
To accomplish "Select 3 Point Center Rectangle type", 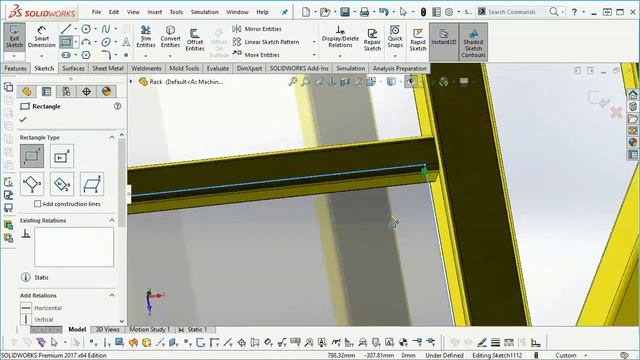I will (62, 184).
